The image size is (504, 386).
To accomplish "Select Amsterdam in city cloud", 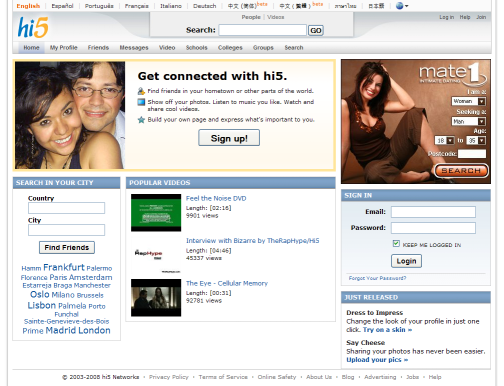I will pyautogui.click(x=91, y=277).
